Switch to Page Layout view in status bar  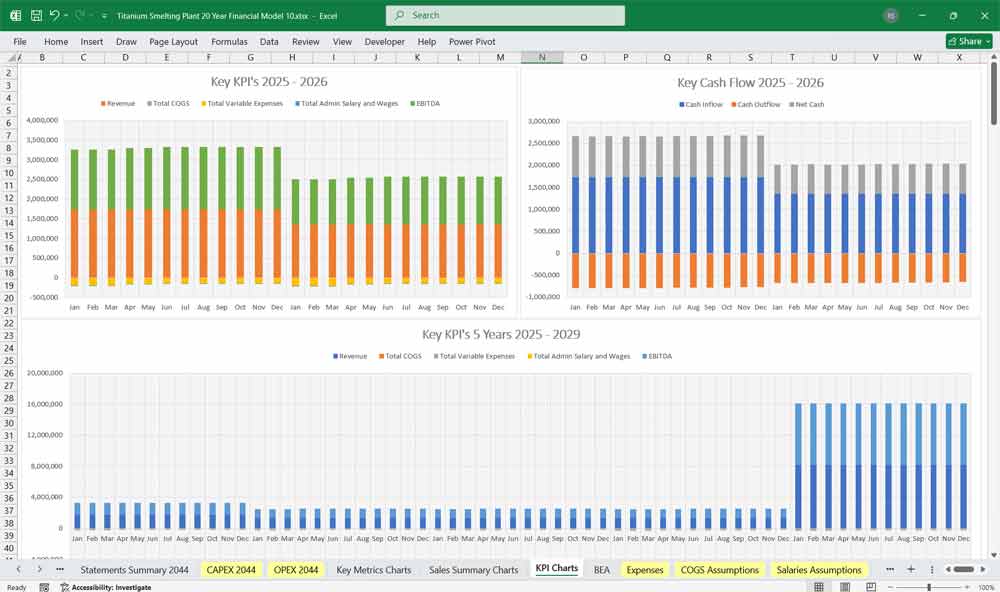845,587
